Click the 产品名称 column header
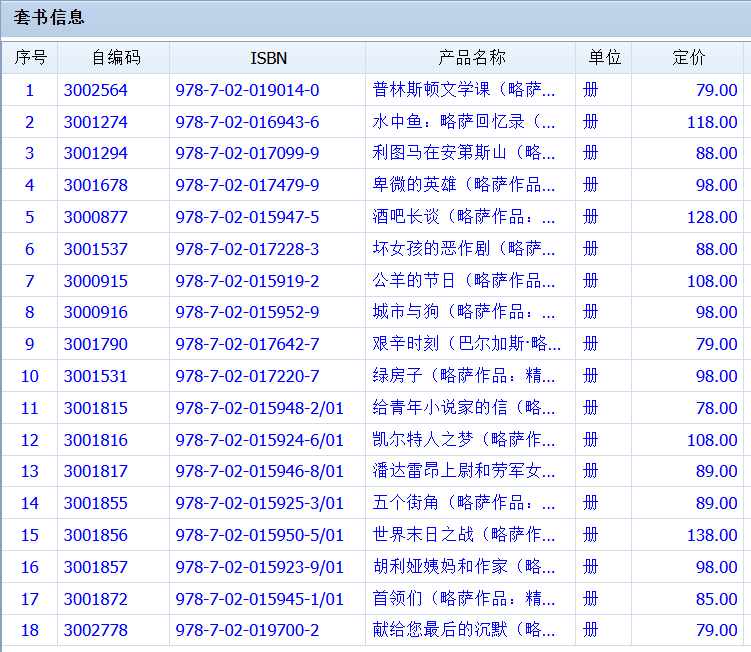Image resolution: width=751 pixels, height=652 pixels. (x=470, y=58)
